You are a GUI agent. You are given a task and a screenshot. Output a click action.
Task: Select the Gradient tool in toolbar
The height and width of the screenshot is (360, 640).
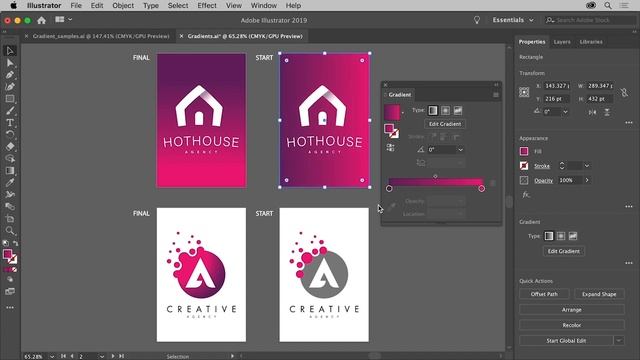coord(10,171)
